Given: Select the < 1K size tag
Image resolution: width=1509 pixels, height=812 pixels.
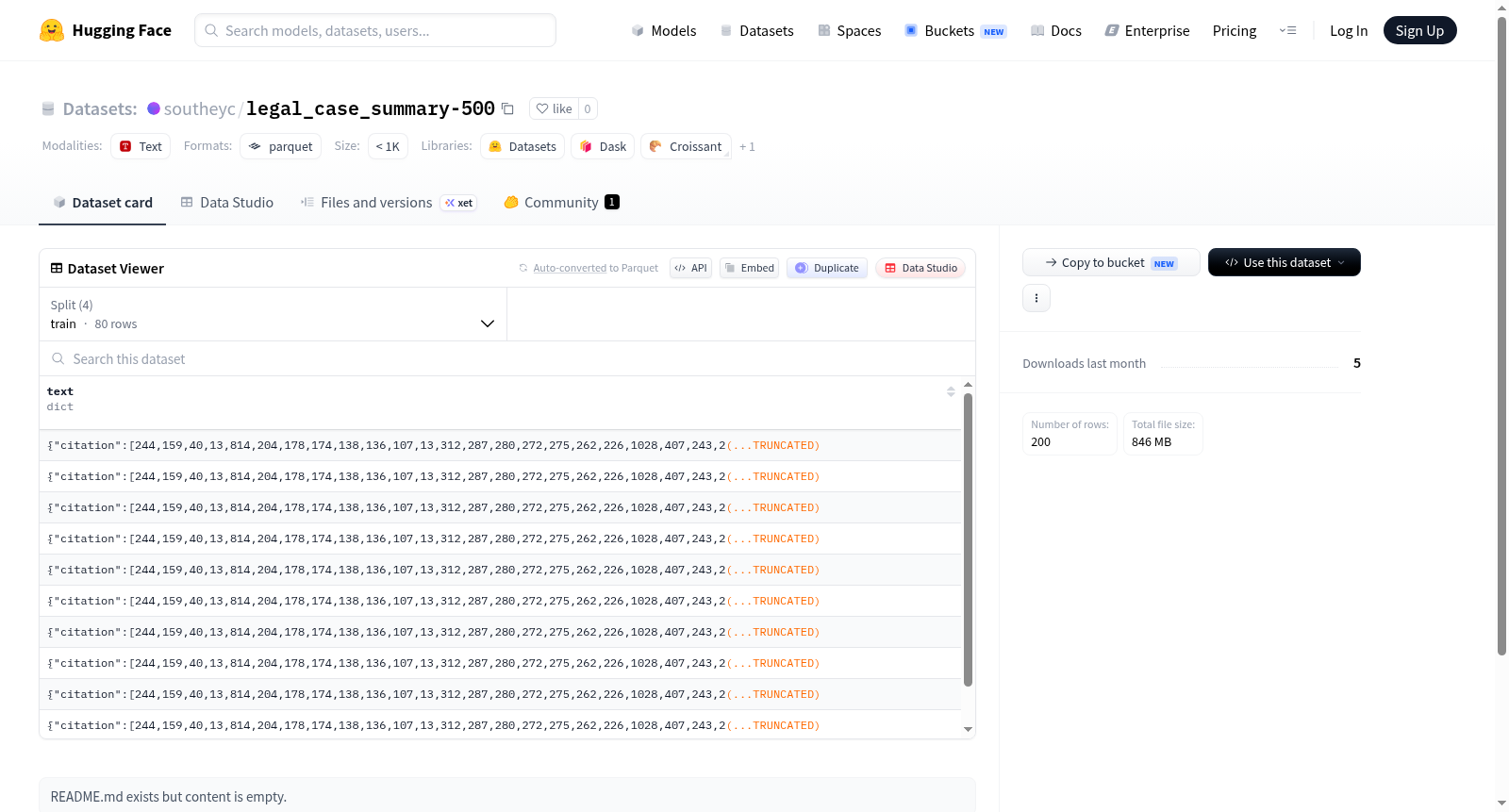Looking at the screenshot, I should [x=388, y=146].
